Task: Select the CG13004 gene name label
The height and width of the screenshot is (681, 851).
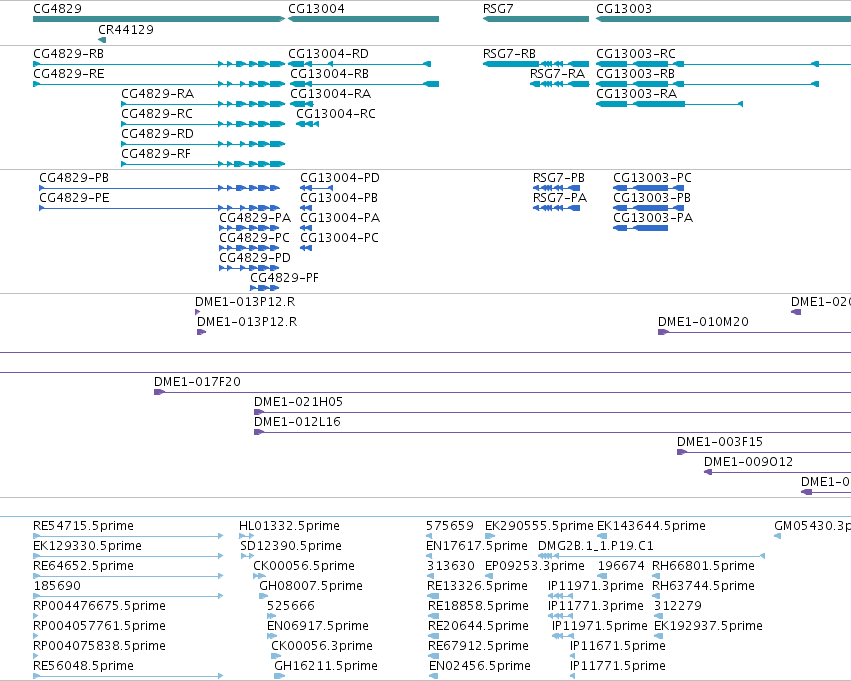Action: [x=316, y=9]
